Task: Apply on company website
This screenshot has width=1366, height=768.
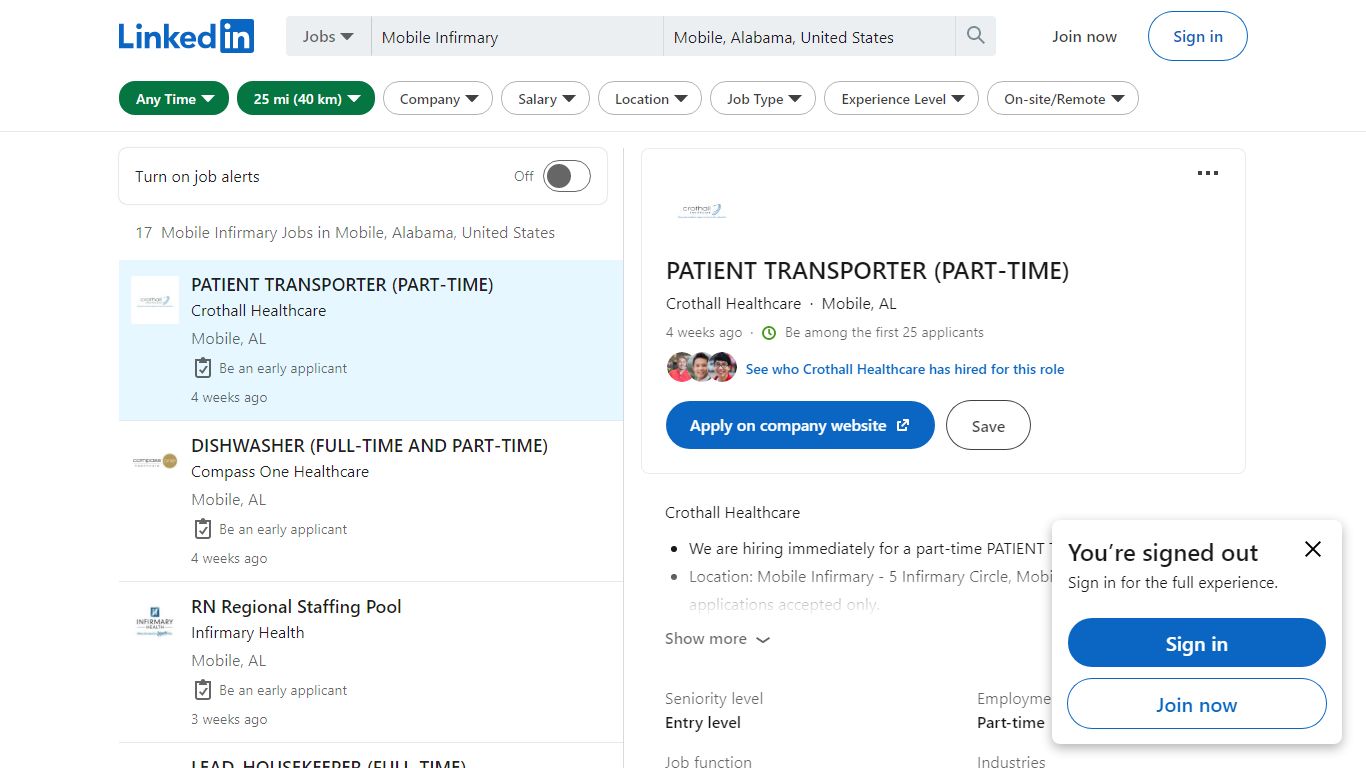Action: point(800,425)
